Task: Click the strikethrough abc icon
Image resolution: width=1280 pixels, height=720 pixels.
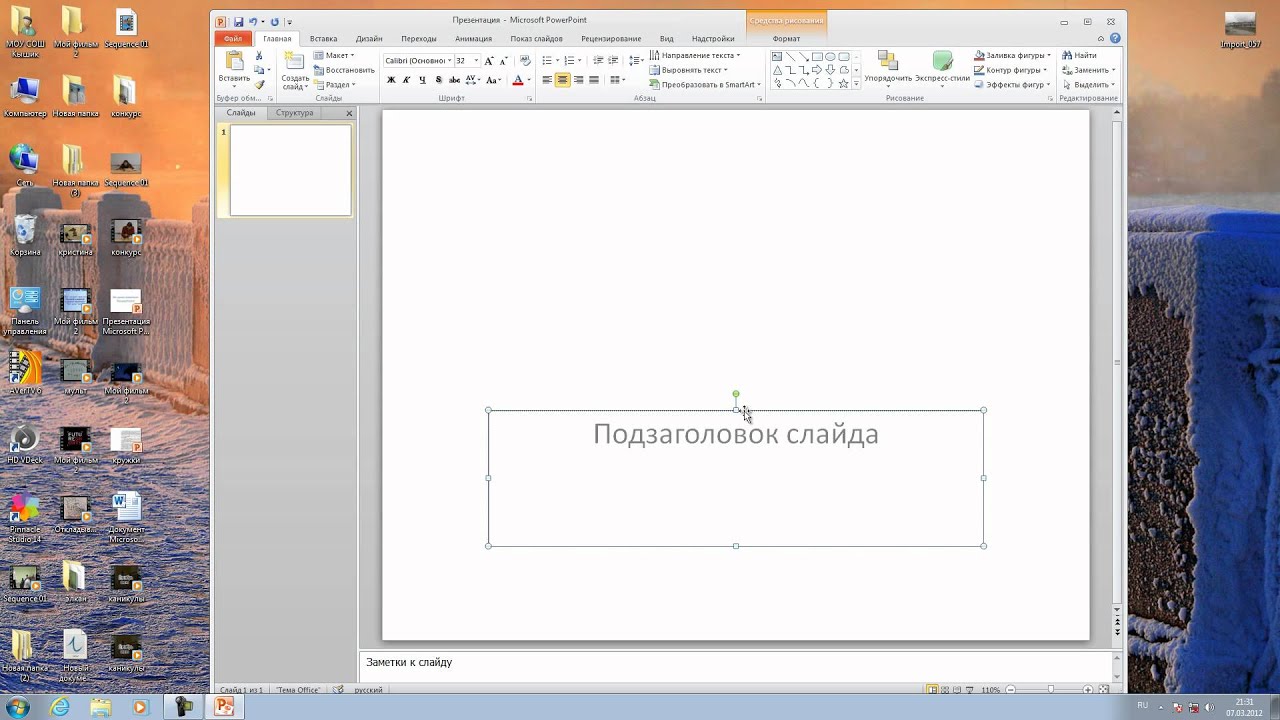Action: click(454, 80)
